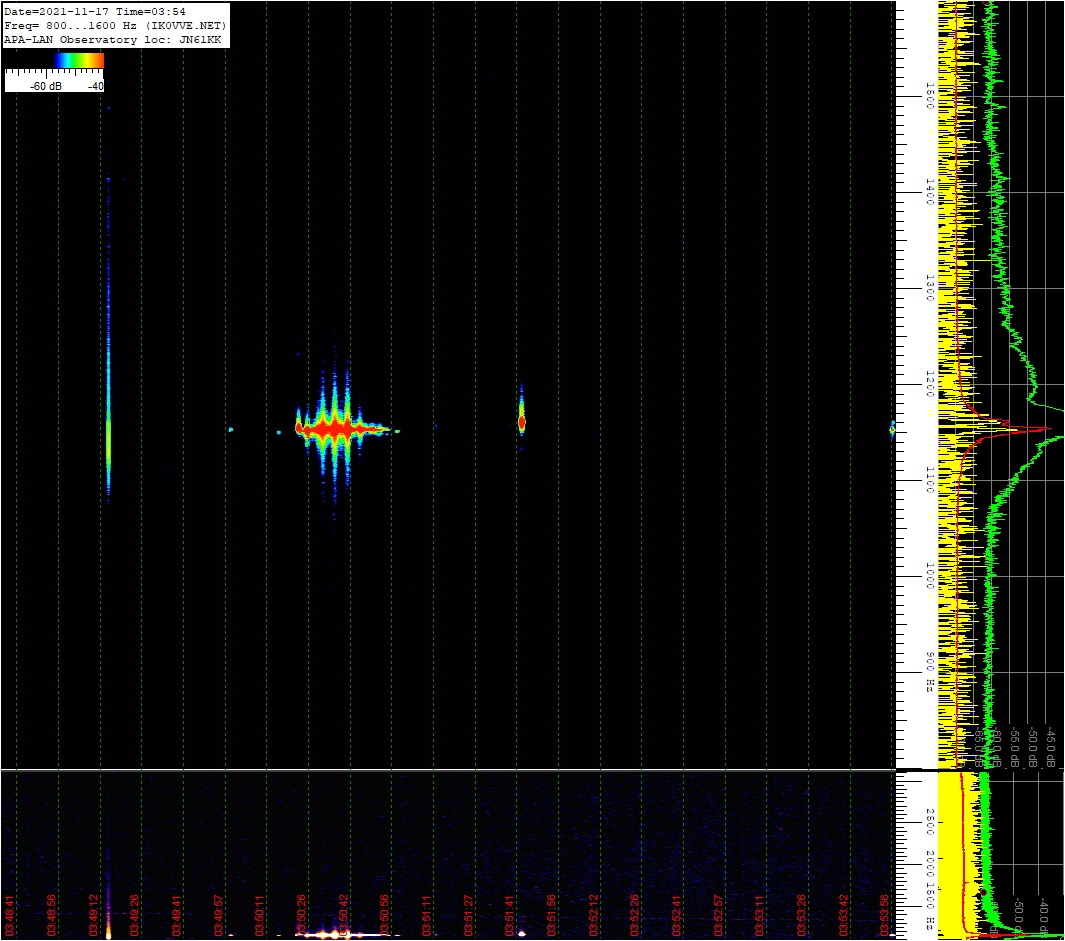Click the Date=2021-11-17 Time=03:54 header line
1065x941 pixels.
(x=94, y=12)
